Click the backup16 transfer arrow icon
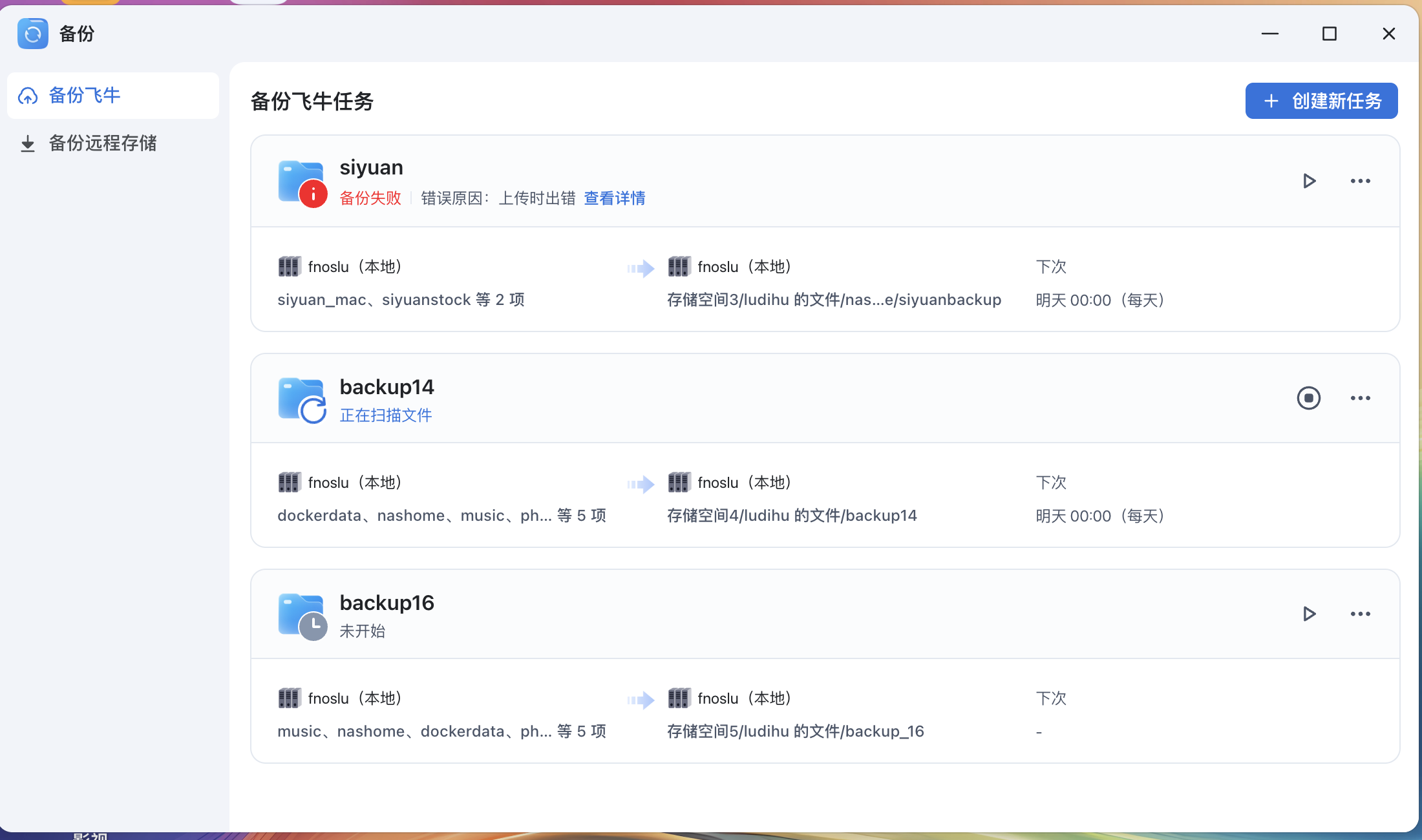Image resolution: width=1422 pixels, height=840 pixels. [641, 699]
